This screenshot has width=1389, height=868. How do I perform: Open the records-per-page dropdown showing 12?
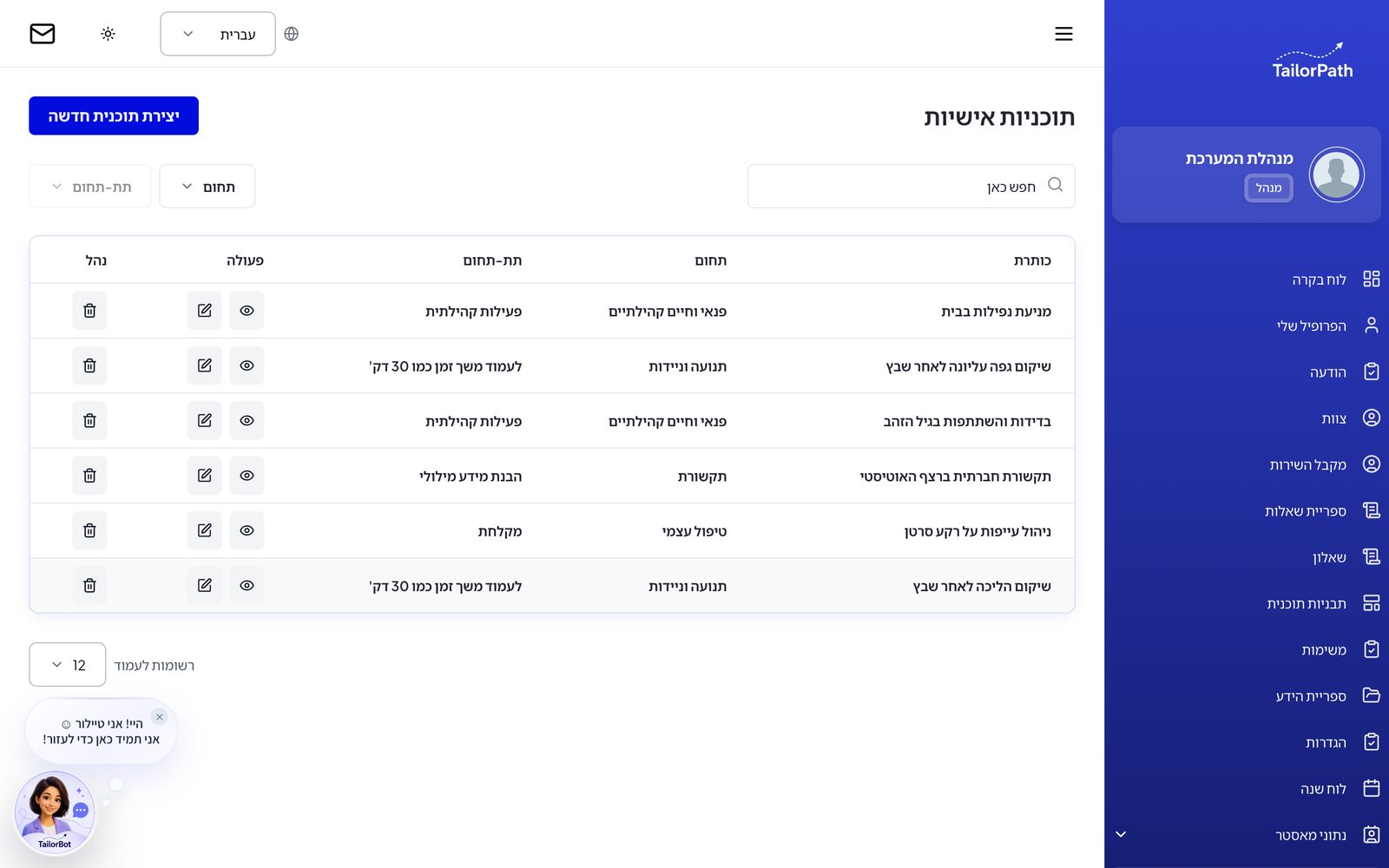68,665
